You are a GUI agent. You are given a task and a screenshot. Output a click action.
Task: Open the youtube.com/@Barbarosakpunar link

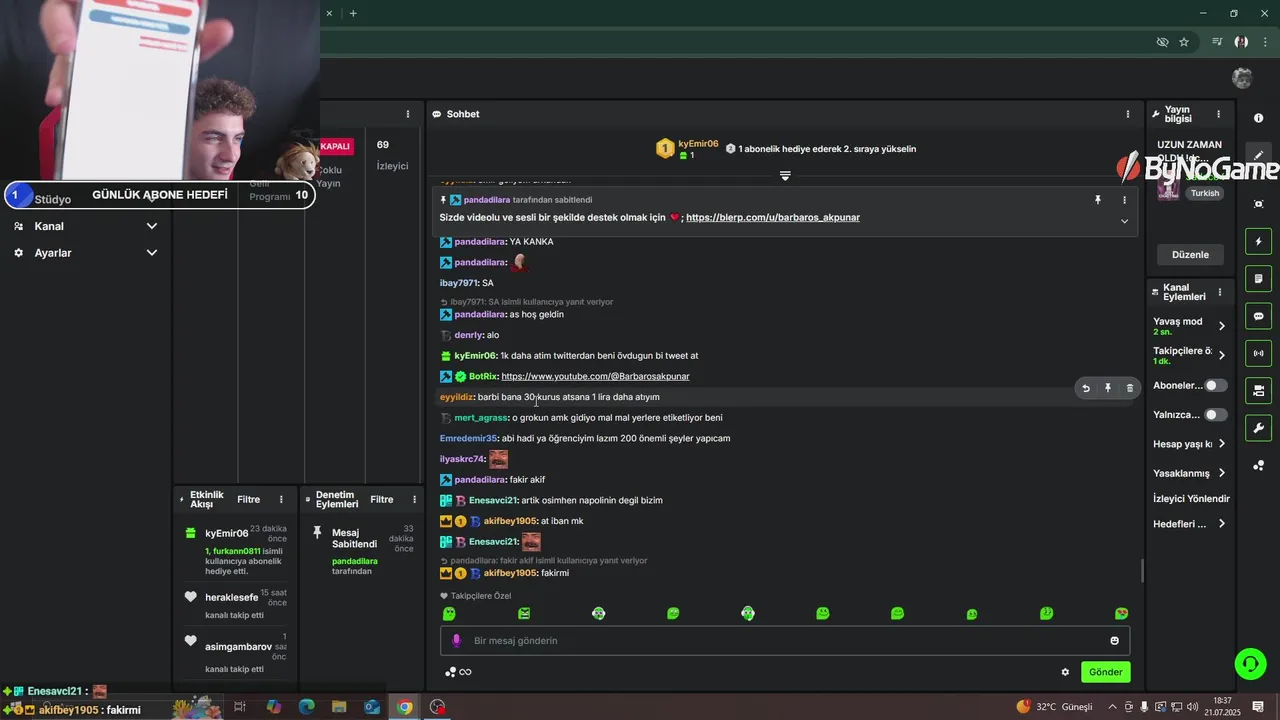(x=595, y=377)
